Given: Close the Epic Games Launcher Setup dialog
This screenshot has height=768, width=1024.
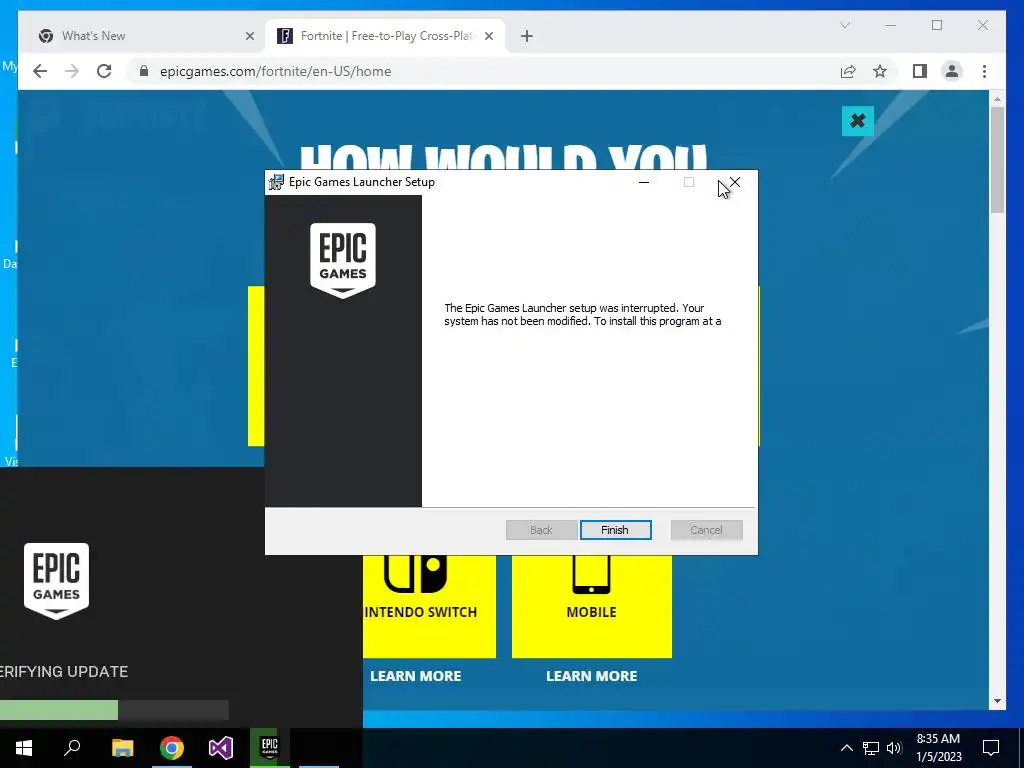Looking at the screenshot, I should [x=735, y=182].
